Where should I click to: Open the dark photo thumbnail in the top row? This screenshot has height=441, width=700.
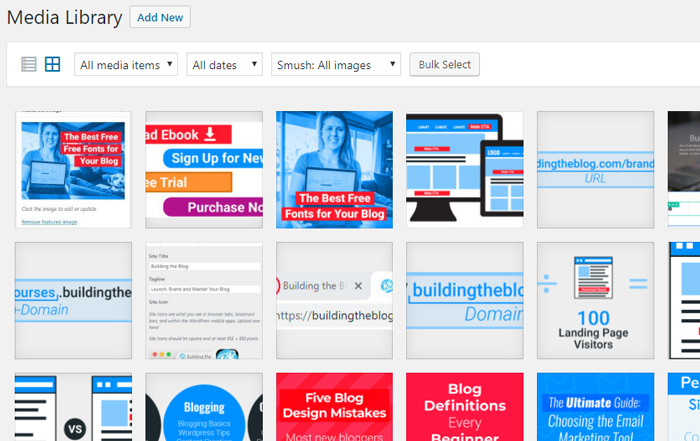[684, 170]
